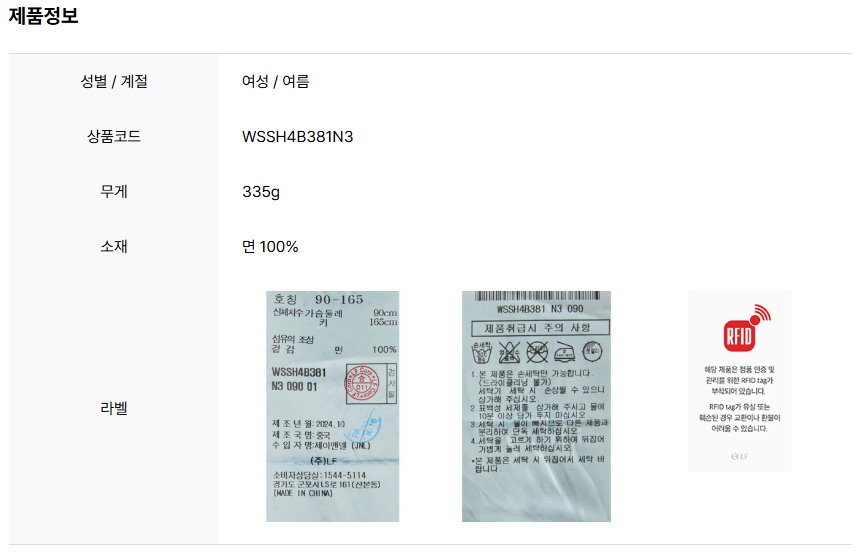Click the gray LF logo under RFID notice
This screenshot has height=552, width=862.
point(739,456)
